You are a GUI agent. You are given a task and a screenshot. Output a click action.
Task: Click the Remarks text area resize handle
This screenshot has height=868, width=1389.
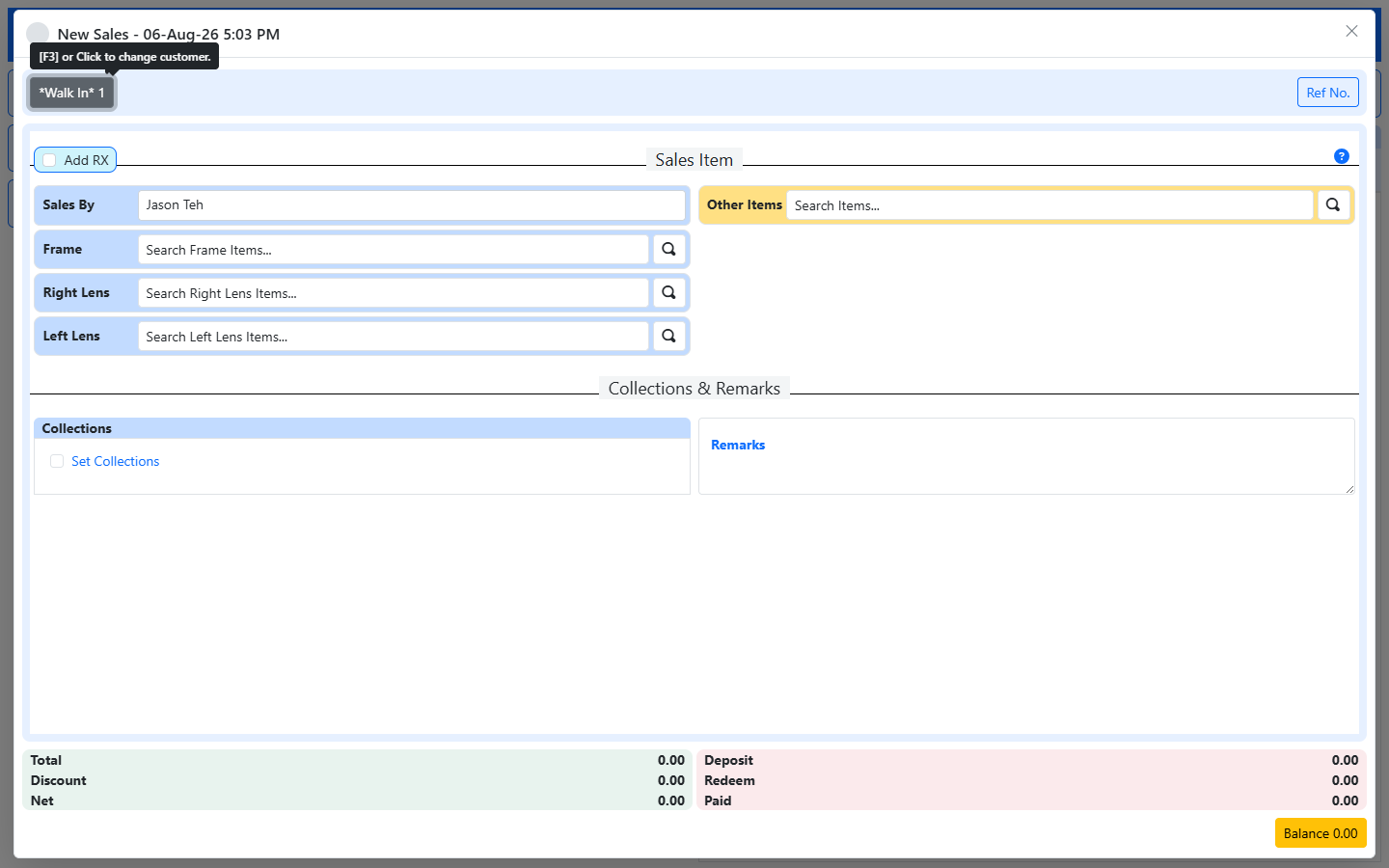click(1348, 488)
